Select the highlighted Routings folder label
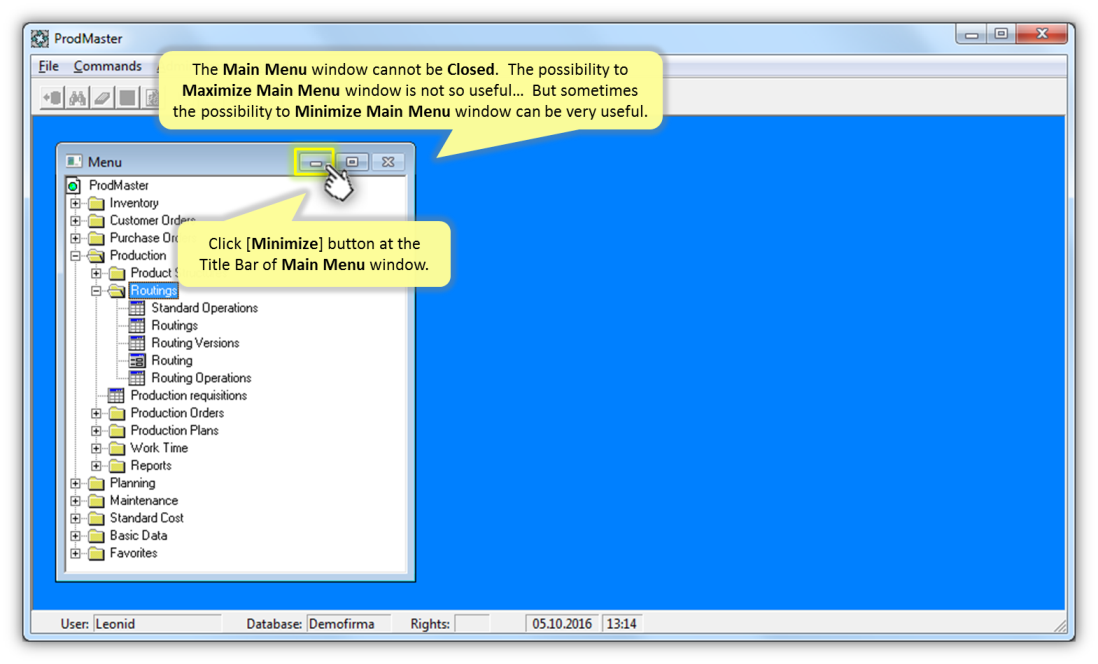The width and height of the screenshot is (1098, 664). (x=153, y=291)
